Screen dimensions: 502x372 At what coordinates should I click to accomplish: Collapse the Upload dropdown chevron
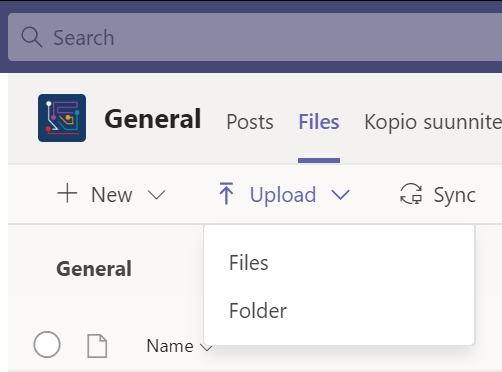click(341, 195)
